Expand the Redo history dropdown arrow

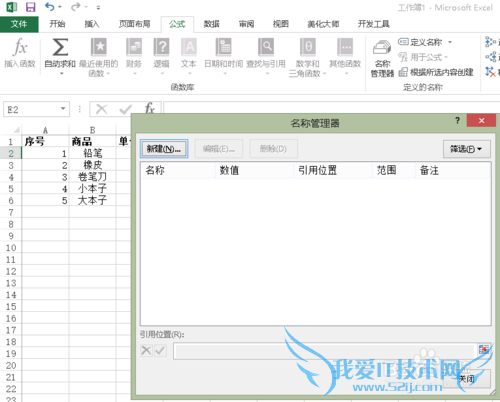86,7
